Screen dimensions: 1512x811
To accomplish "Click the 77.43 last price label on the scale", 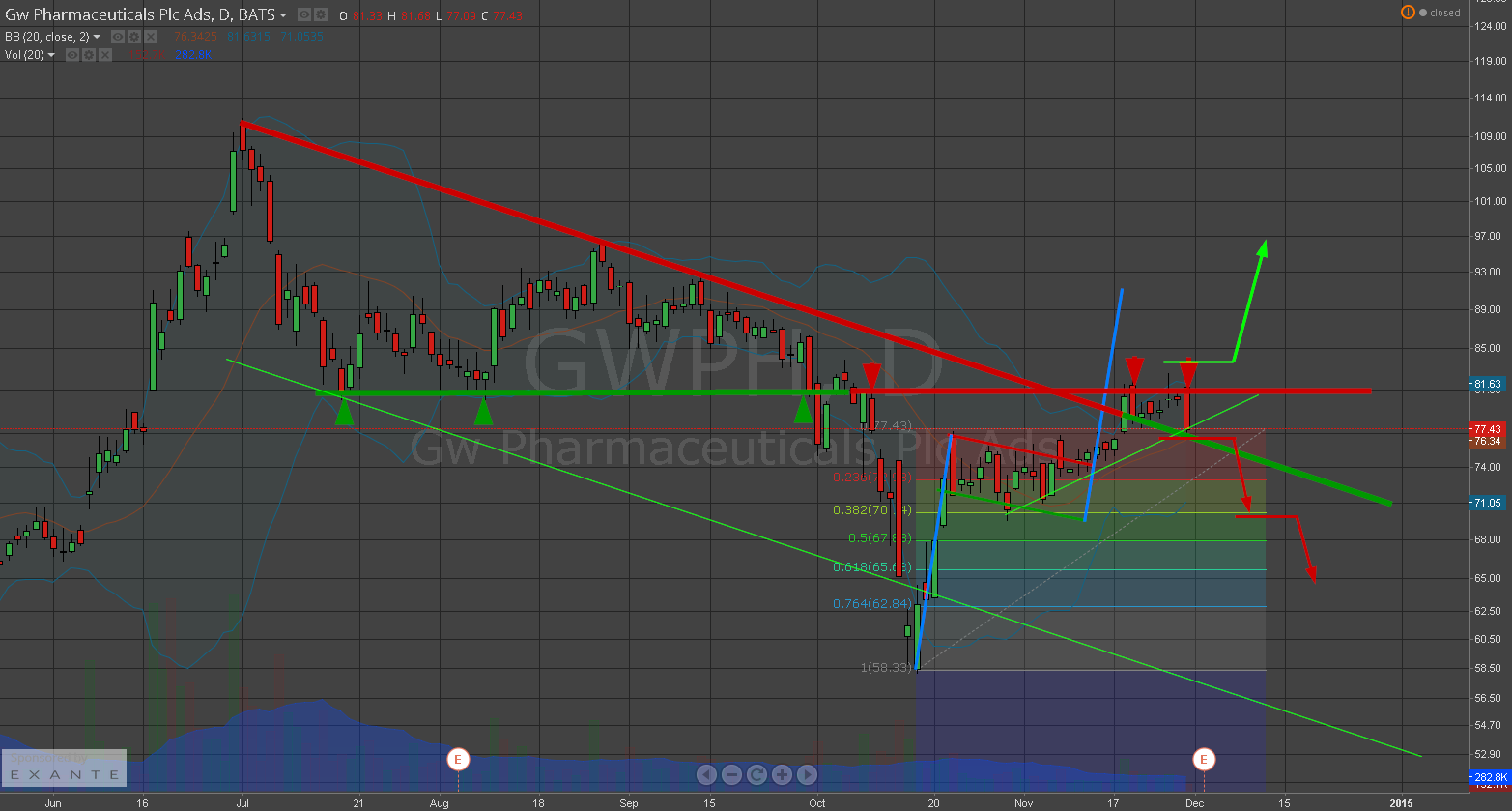I will 1489,428.
